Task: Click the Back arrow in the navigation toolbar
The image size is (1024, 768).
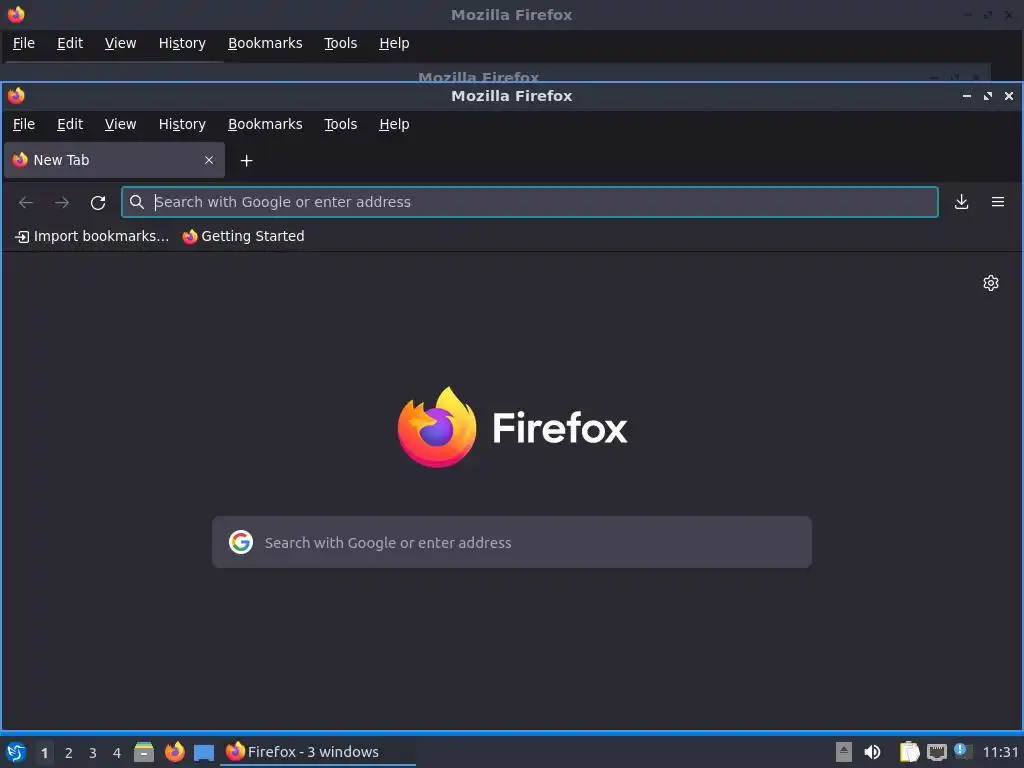Action: [26, 202]
